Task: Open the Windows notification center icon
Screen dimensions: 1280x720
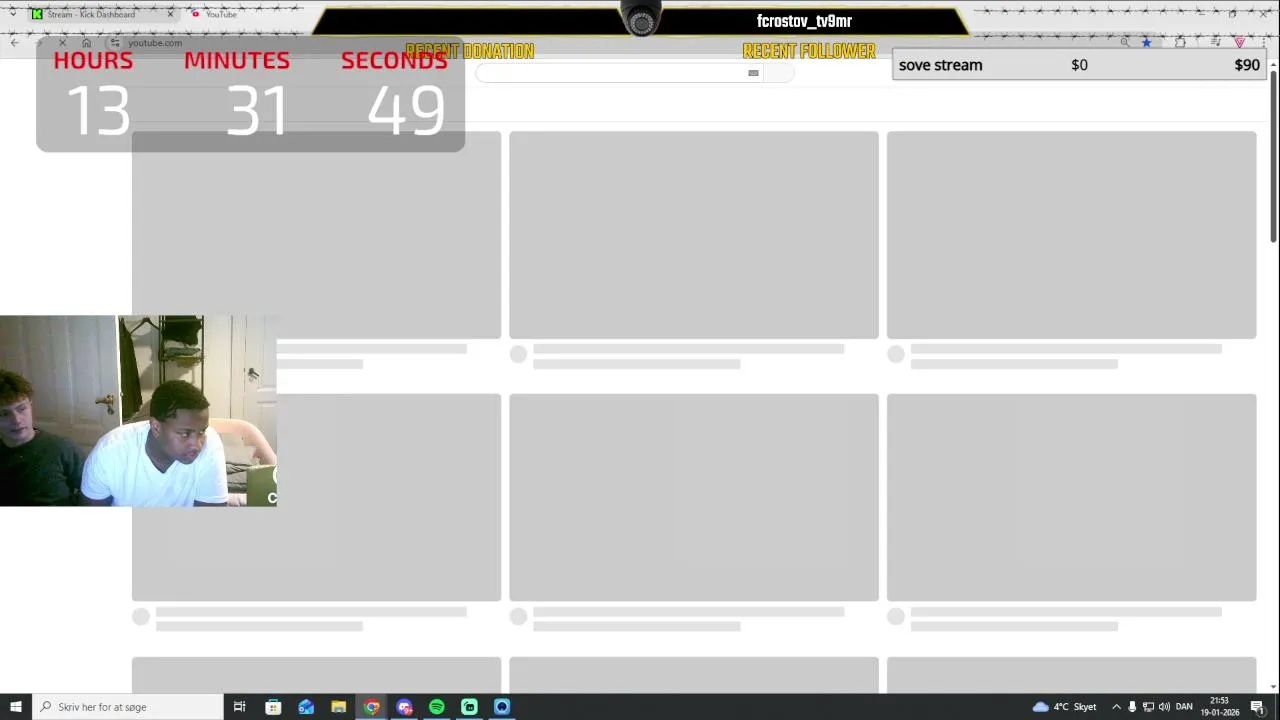Action: click(1257, 707)
